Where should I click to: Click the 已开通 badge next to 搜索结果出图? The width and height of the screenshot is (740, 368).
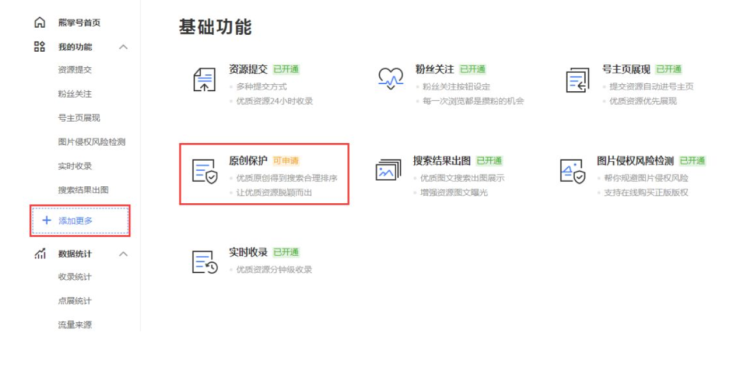pos(489,161)
